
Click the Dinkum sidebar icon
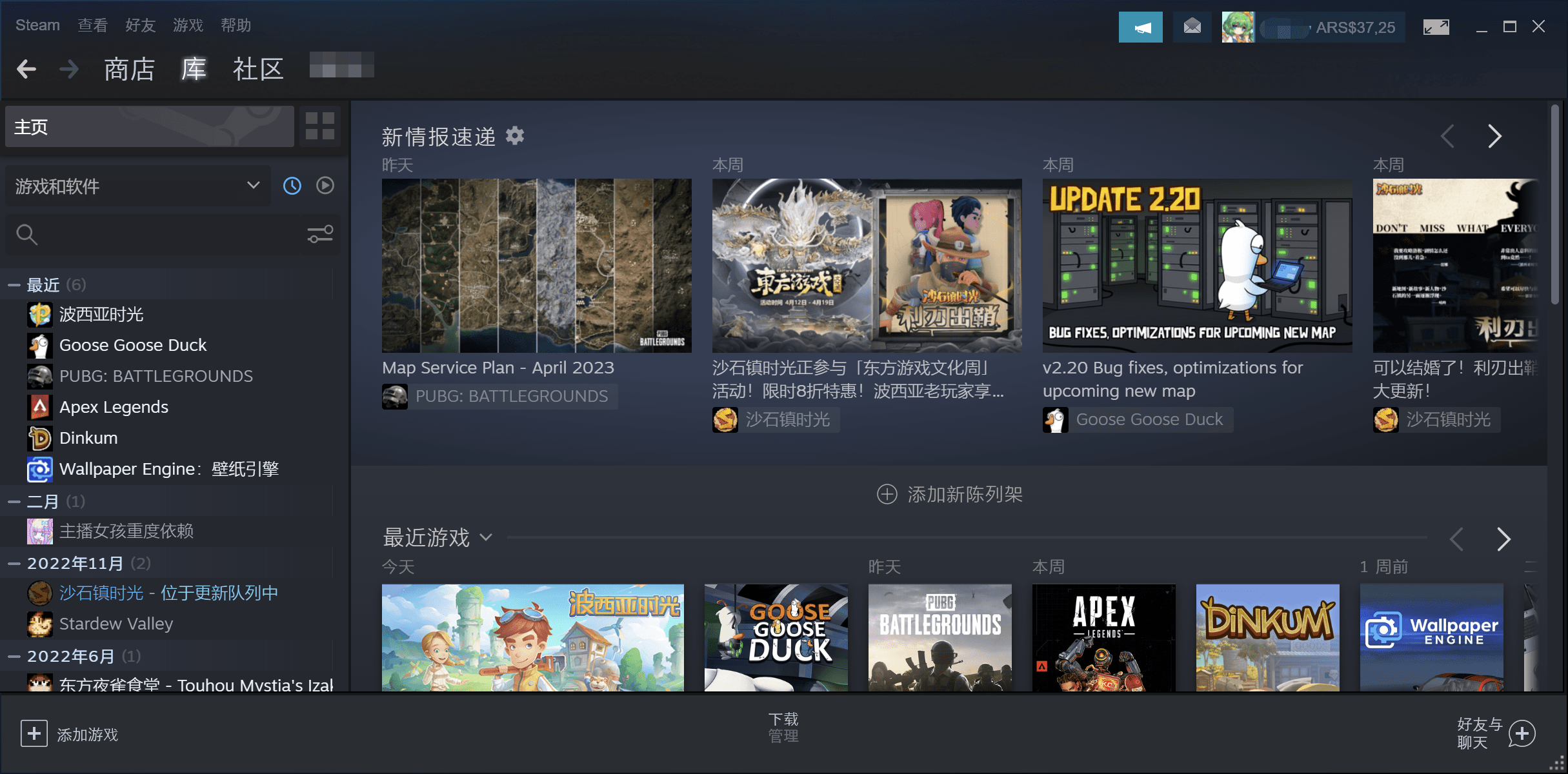40,438
